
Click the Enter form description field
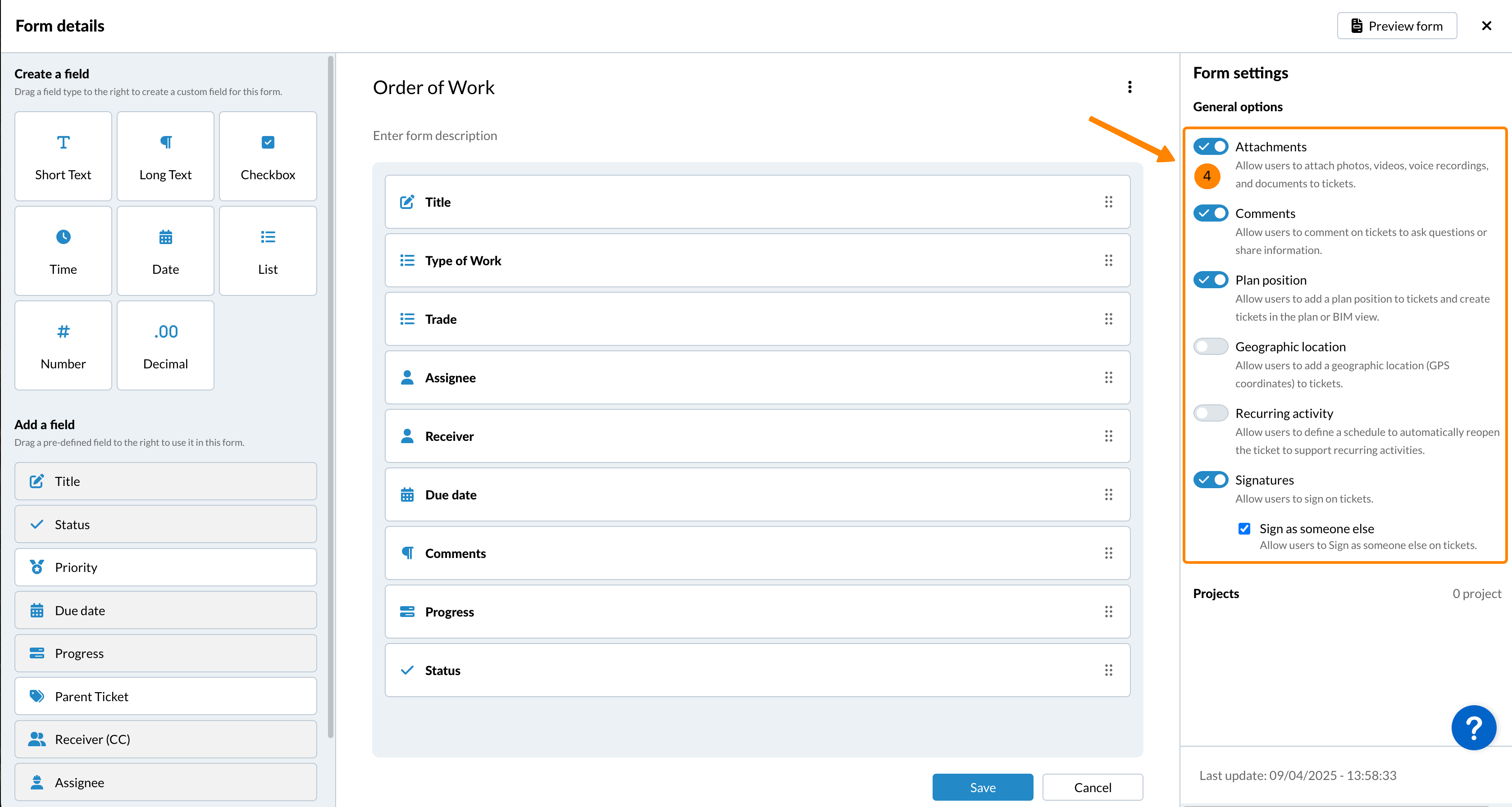[435, 136]
